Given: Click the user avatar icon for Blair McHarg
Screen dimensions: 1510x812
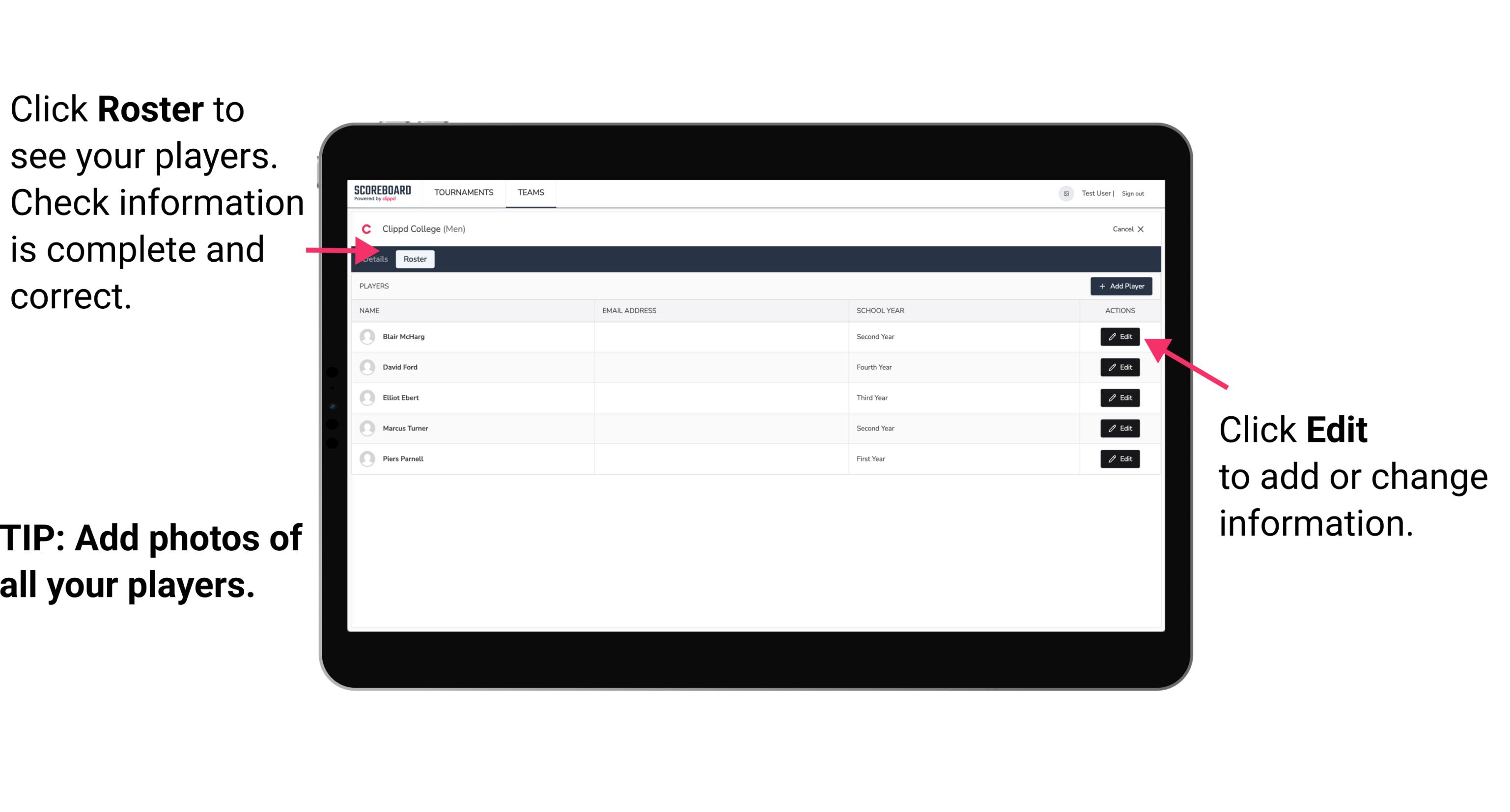Looking at the screenshot, I should point(367,337).
